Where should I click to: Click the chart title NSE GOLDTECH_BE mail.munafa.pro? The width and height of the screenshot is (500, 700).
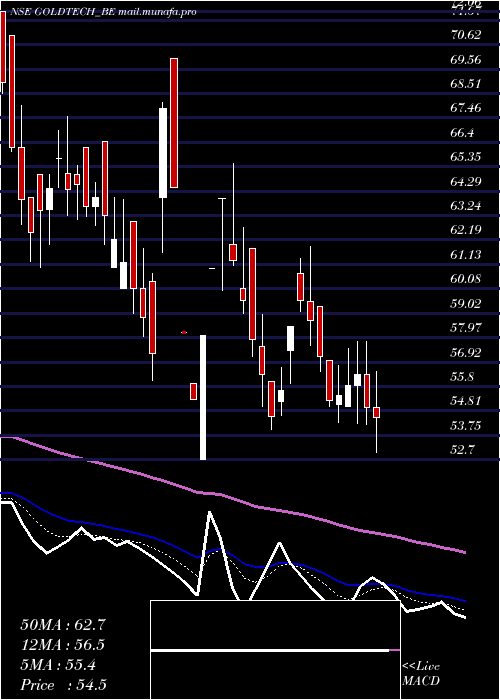pos(102,12)
